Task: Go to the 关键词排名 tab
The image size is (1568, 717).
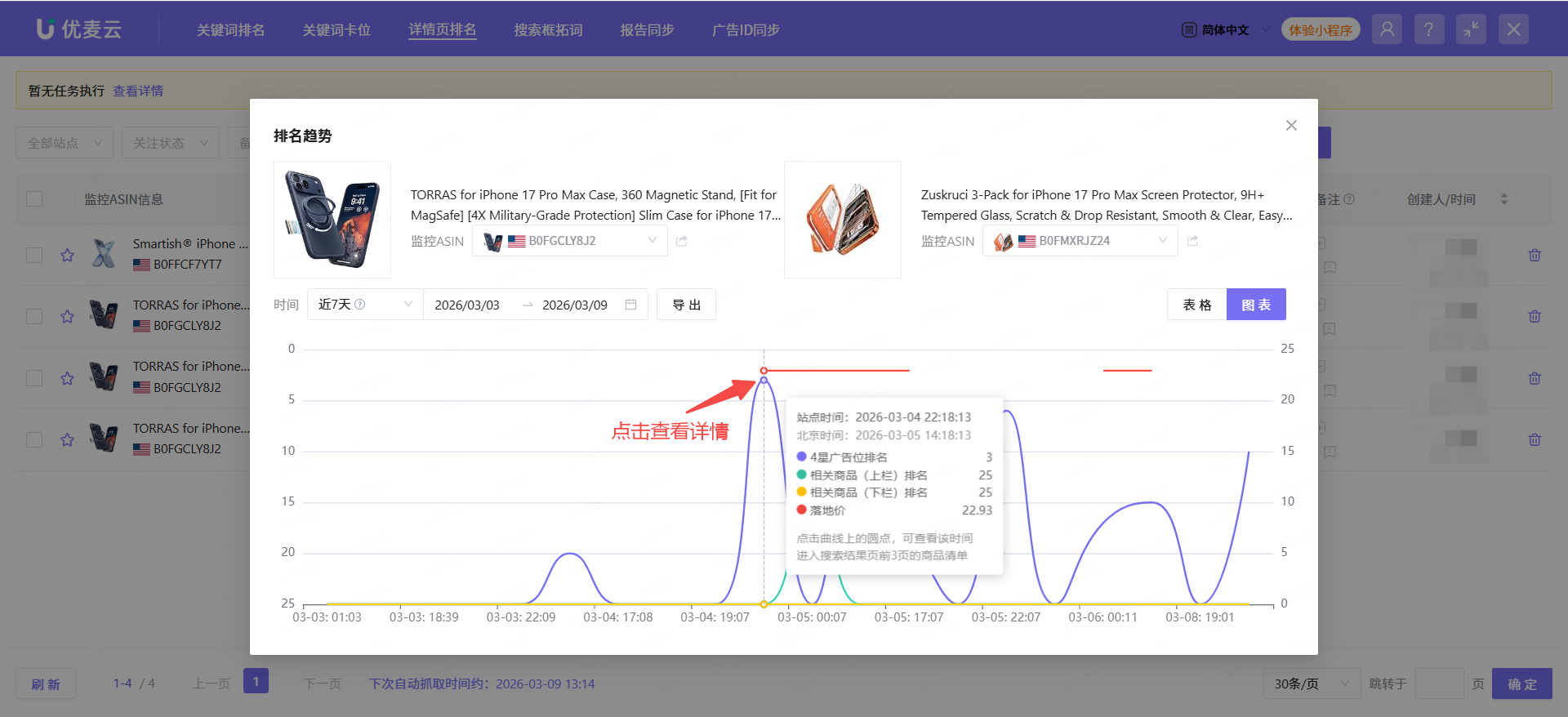Action: (x=230, y=29)
